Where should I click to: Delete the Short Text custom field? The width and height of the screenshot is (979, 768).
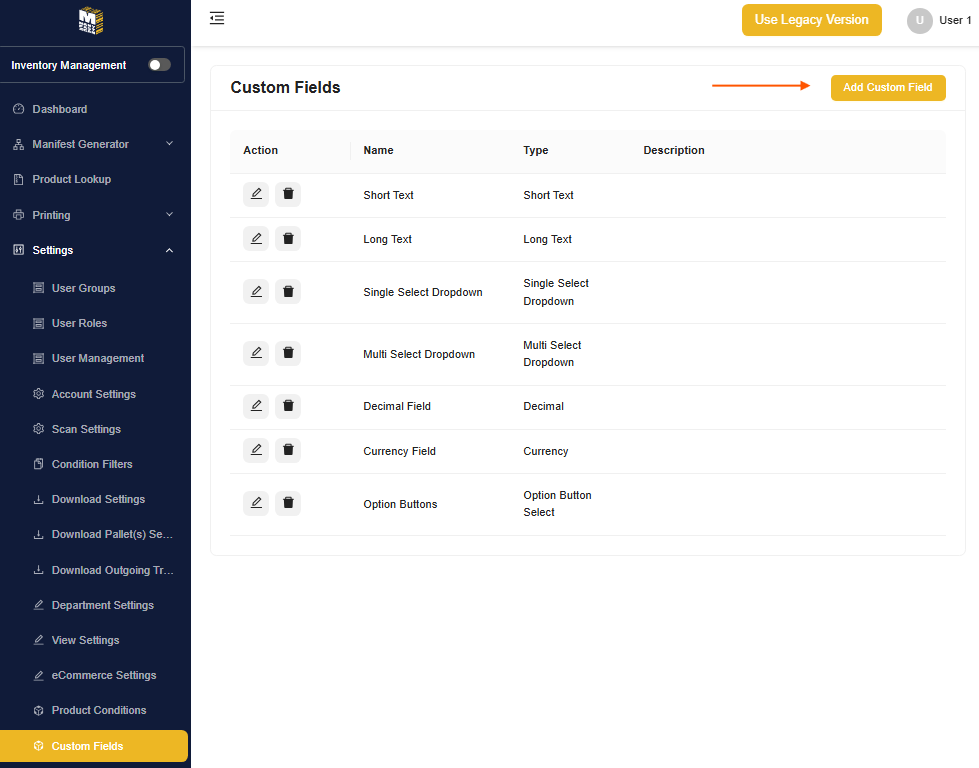click(288, 194)
